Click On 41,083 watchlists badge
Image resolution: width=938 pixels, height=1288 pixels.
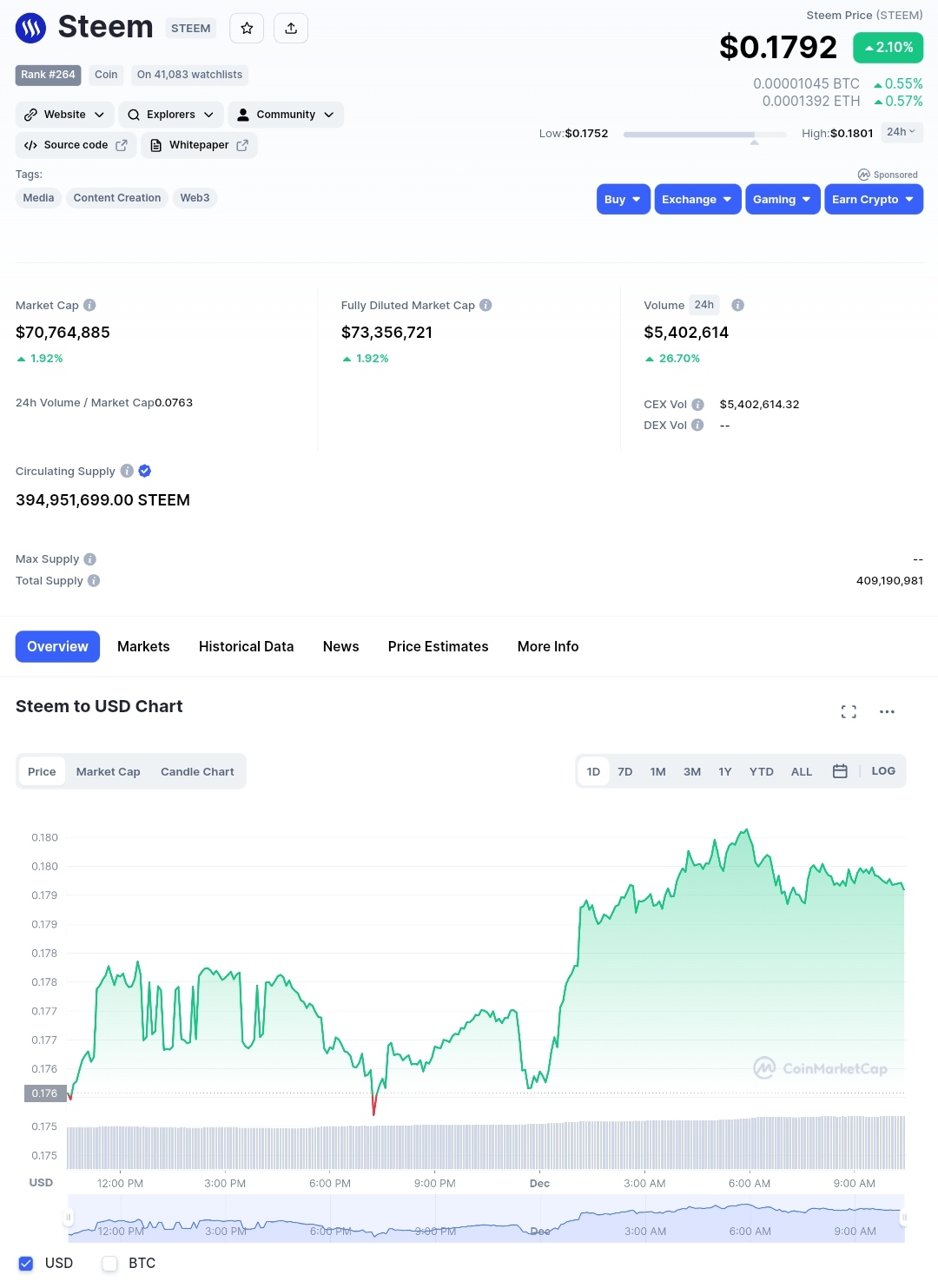[190, 75]
